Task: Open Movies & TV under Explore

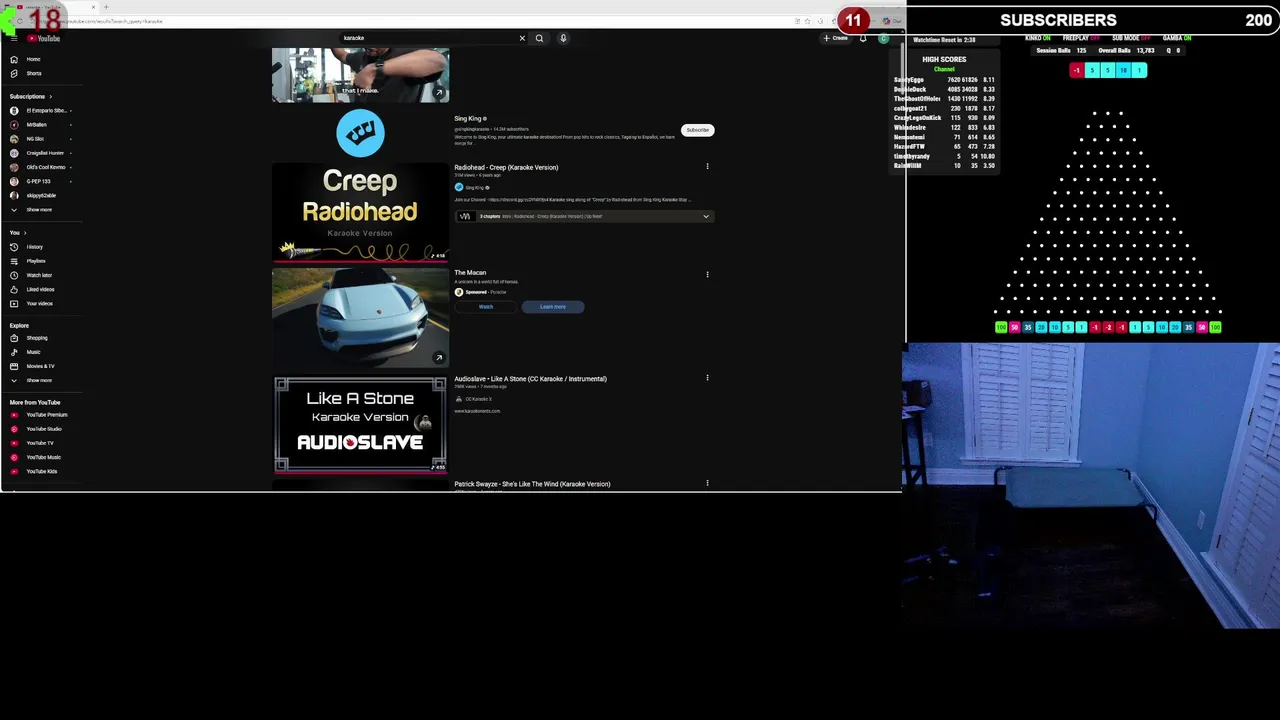Action: [x=40, y=366]
